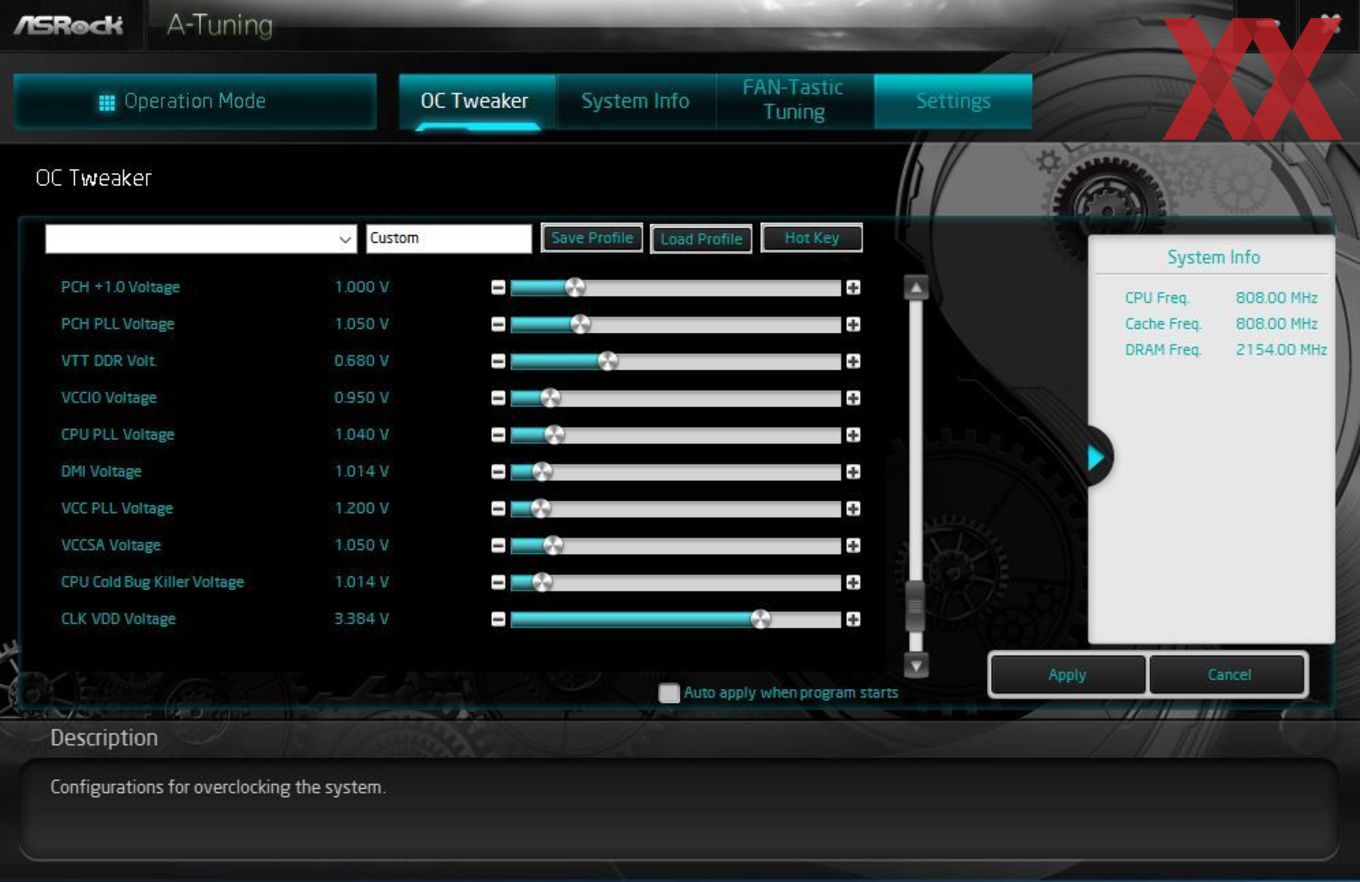Cancel the voltage changes
The height and width of the screenshot is (882, 1360).
tap(1229, 674)
